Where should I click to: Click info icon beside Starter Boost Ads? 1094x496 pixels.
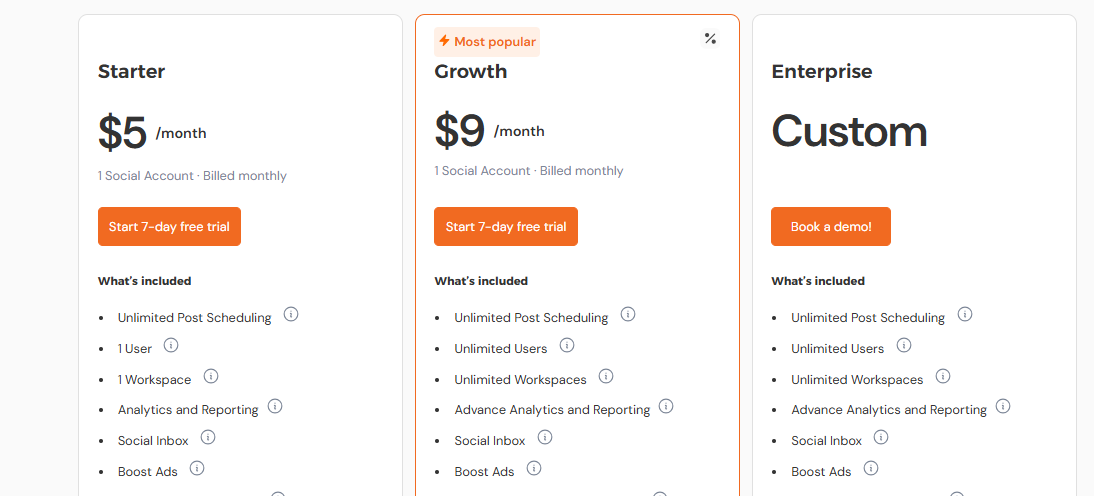pos(197,468)
